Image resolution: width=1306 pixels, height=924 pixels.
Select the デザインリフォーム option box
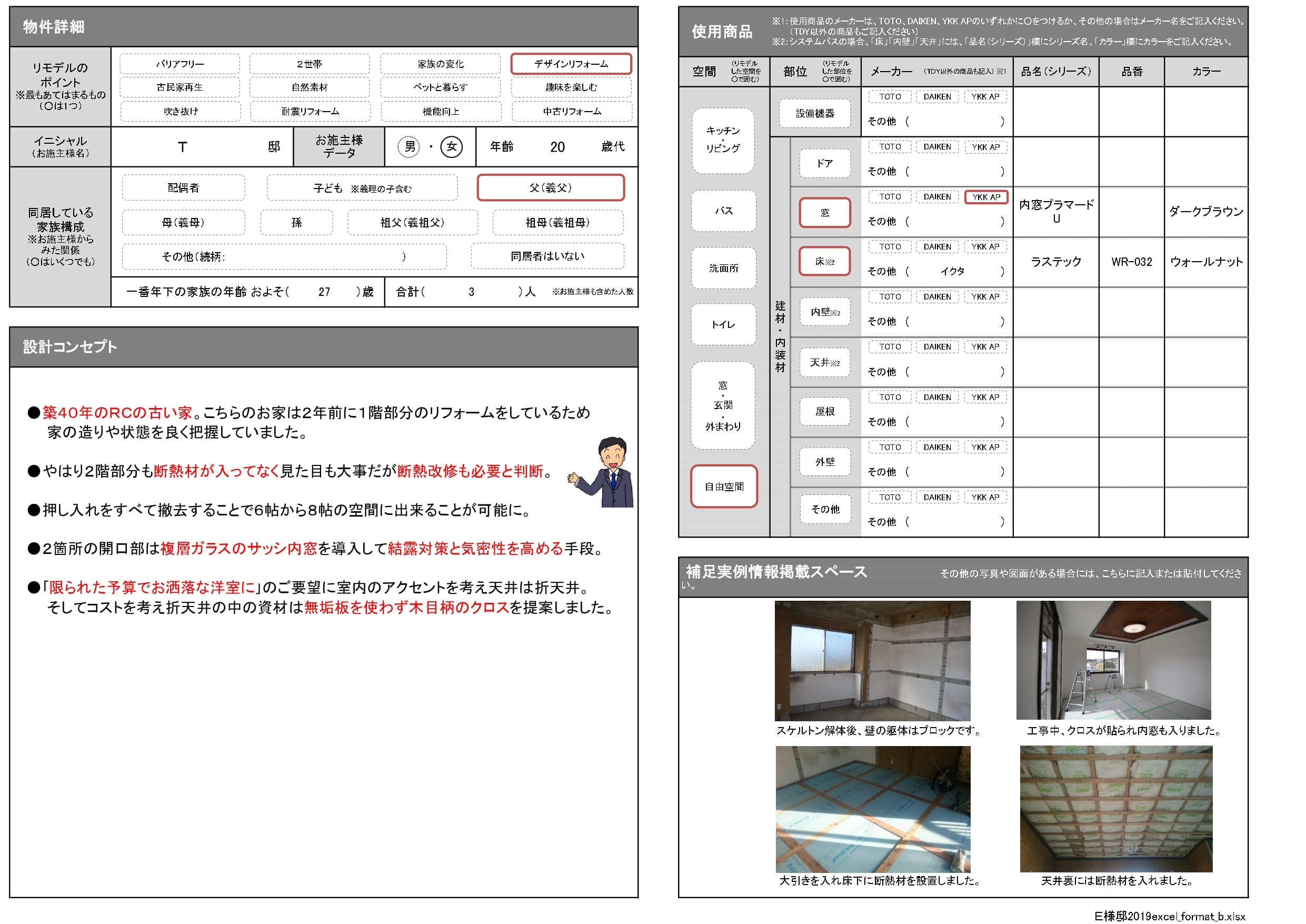tap(571, 64)
